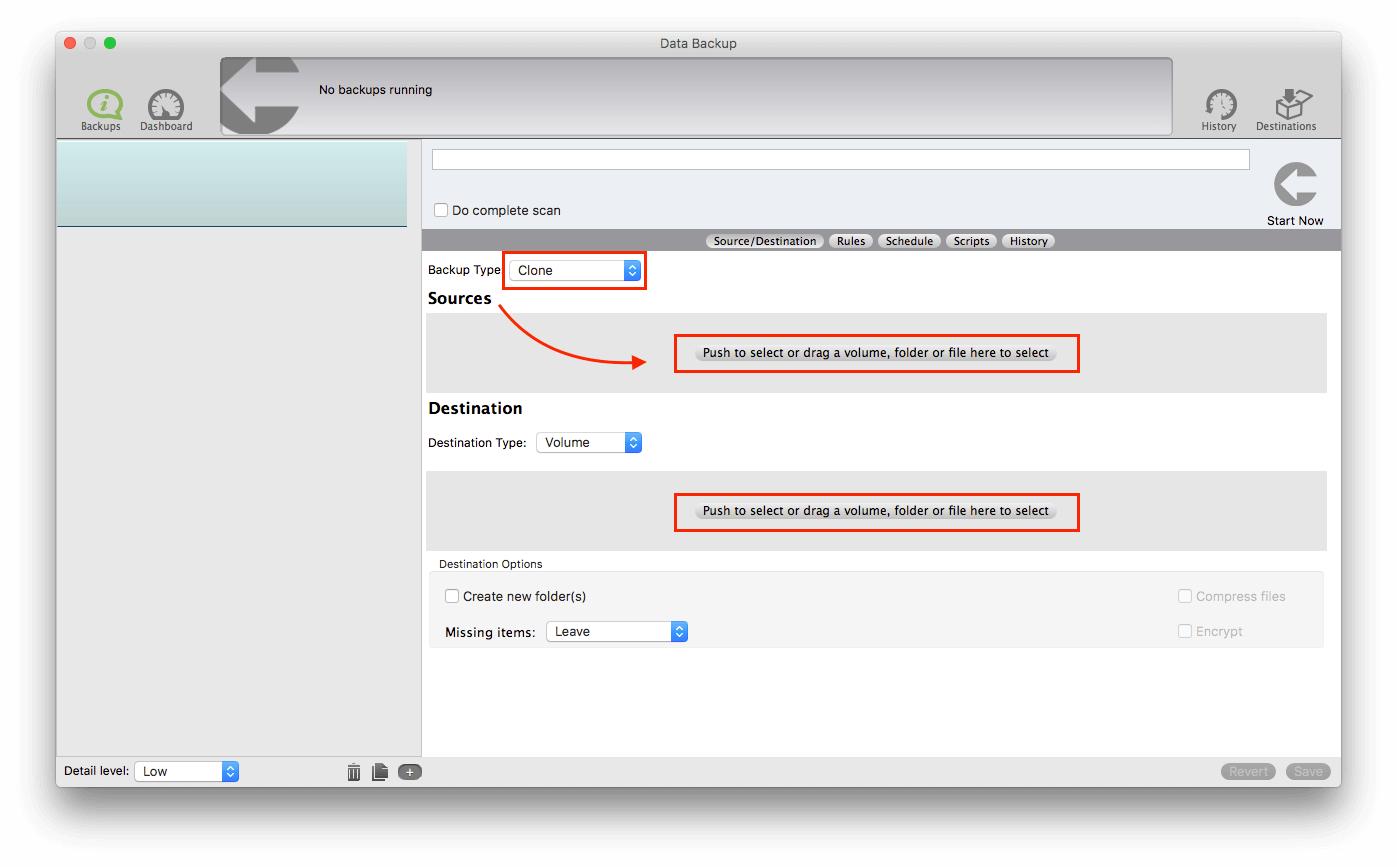Viewport: 1397px width, 867px height.
Task: Open the Missing items Leave dropdown
Action: (617, 632)
